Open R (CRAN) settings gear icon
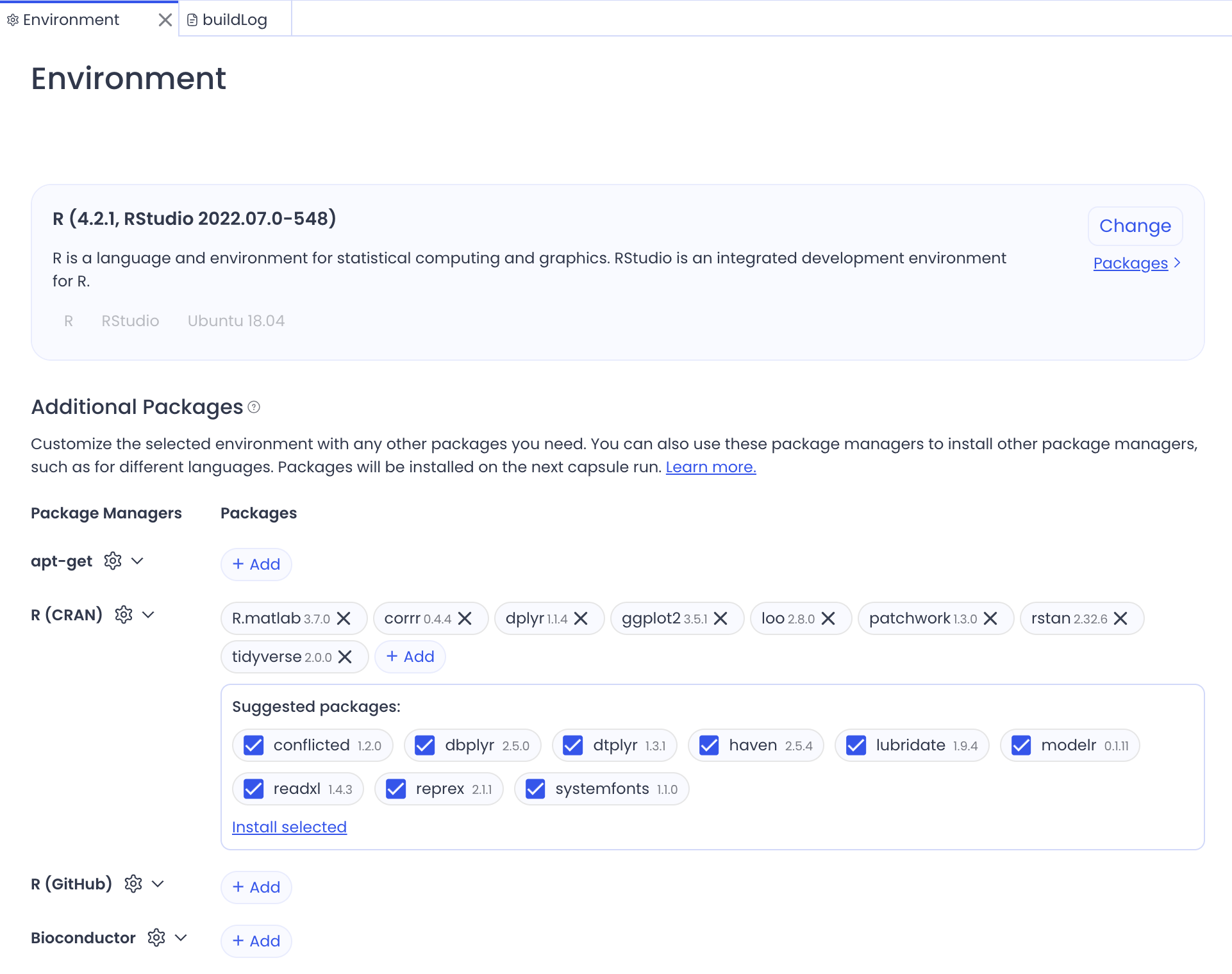Image resolution: width=1232 pixels, height=974 pixels. click(x=124, y=615)
